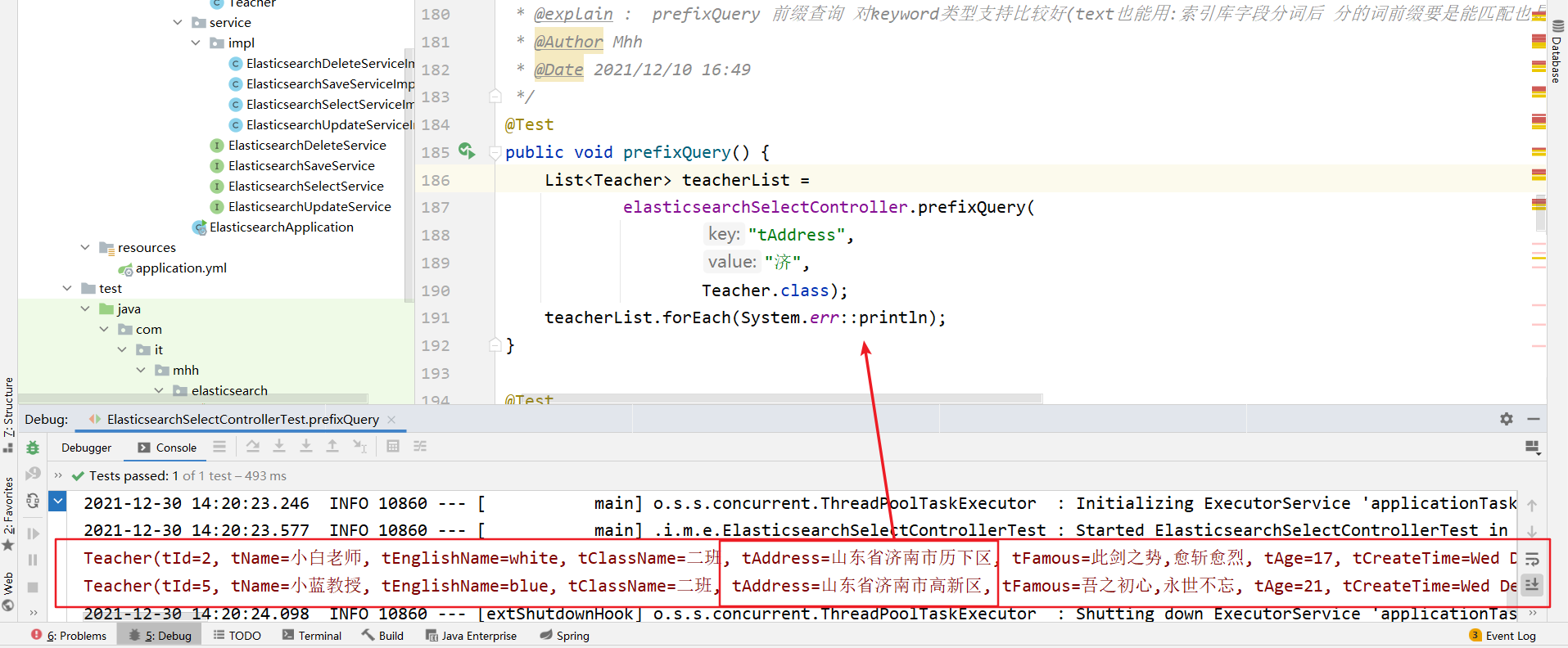Open Debug panel settings gear

(1507, 419)
